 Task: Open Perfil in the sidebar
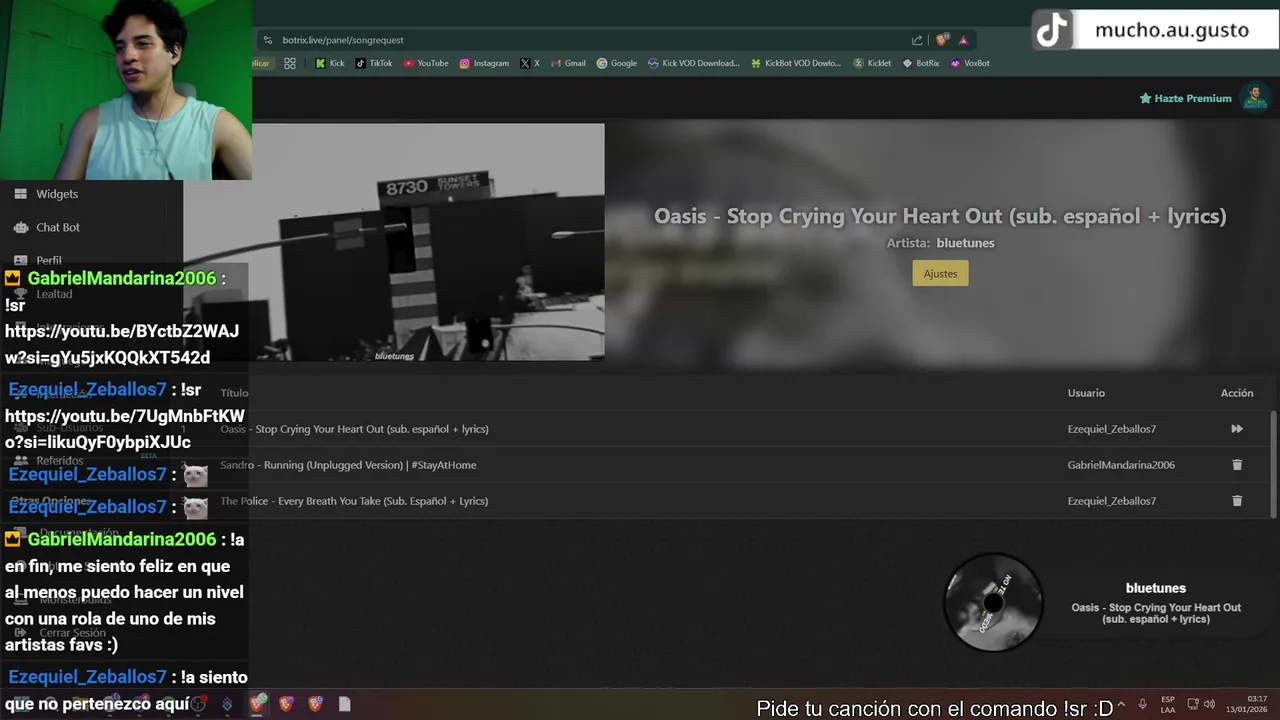[49, 260]
